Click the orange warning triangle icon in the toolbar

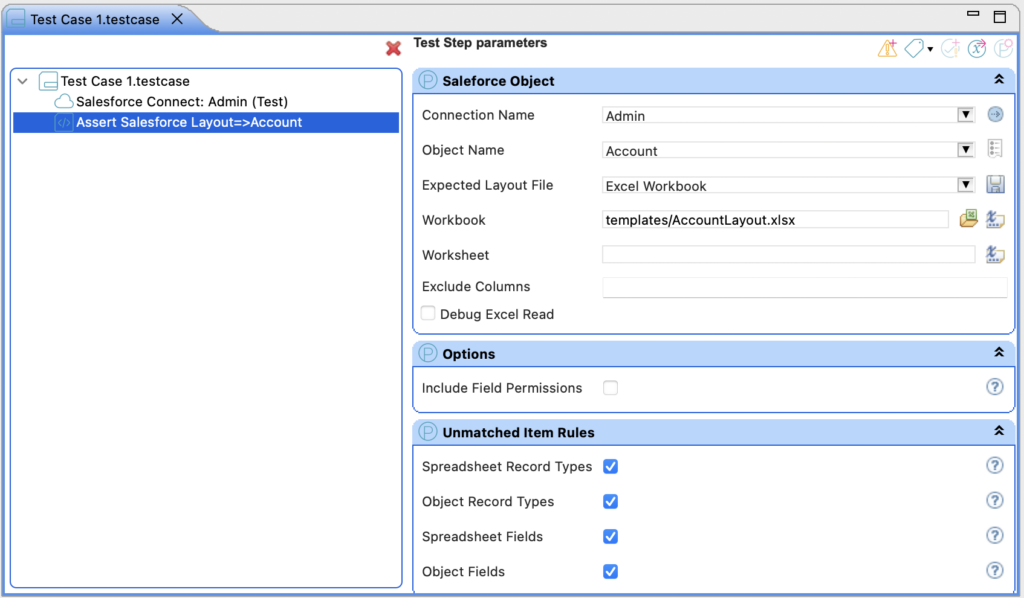(x=887, y=48)
